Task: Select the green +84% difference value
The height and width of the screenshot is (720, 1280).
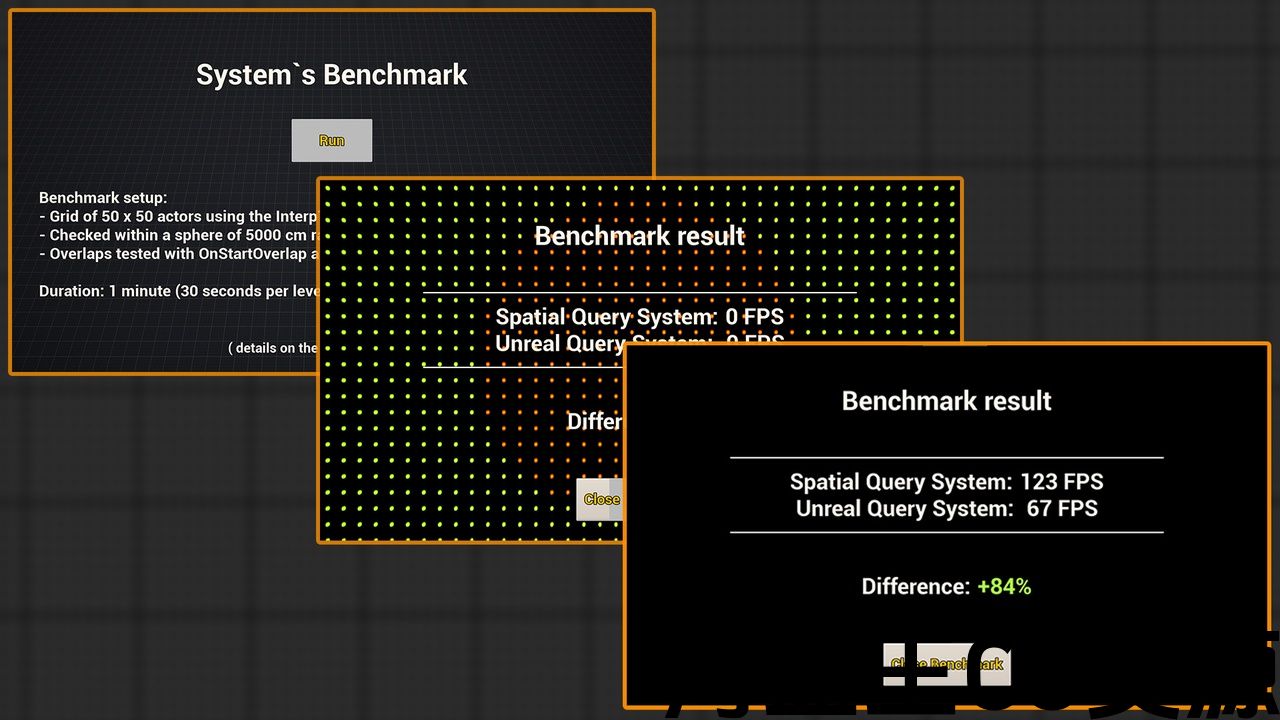Action: 1004,587
